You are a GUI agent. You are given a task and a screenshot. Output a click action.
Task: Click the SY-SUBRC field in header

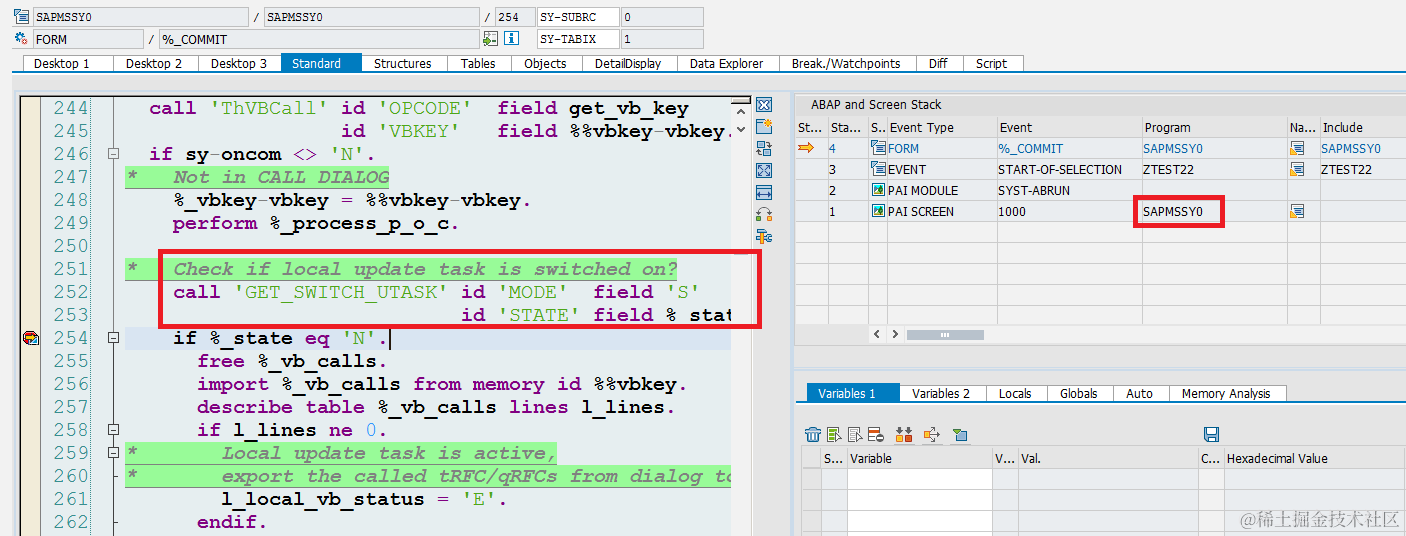click(577, 17)
